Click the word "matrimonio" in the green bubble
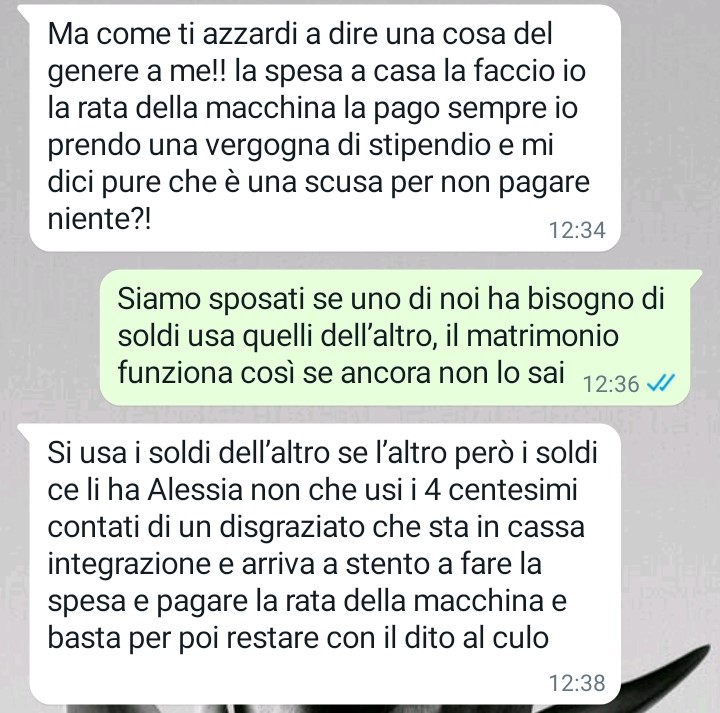This screenshot has width=720, height=713. point(542,336)
